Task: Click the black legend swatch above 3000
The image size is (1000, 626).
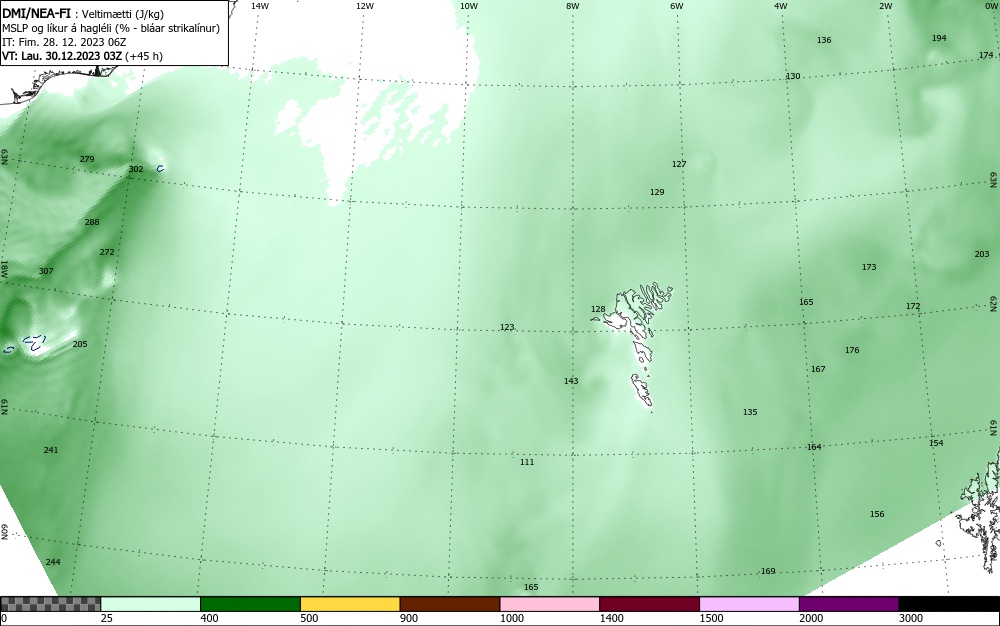Action: click(x=949, y=604)
